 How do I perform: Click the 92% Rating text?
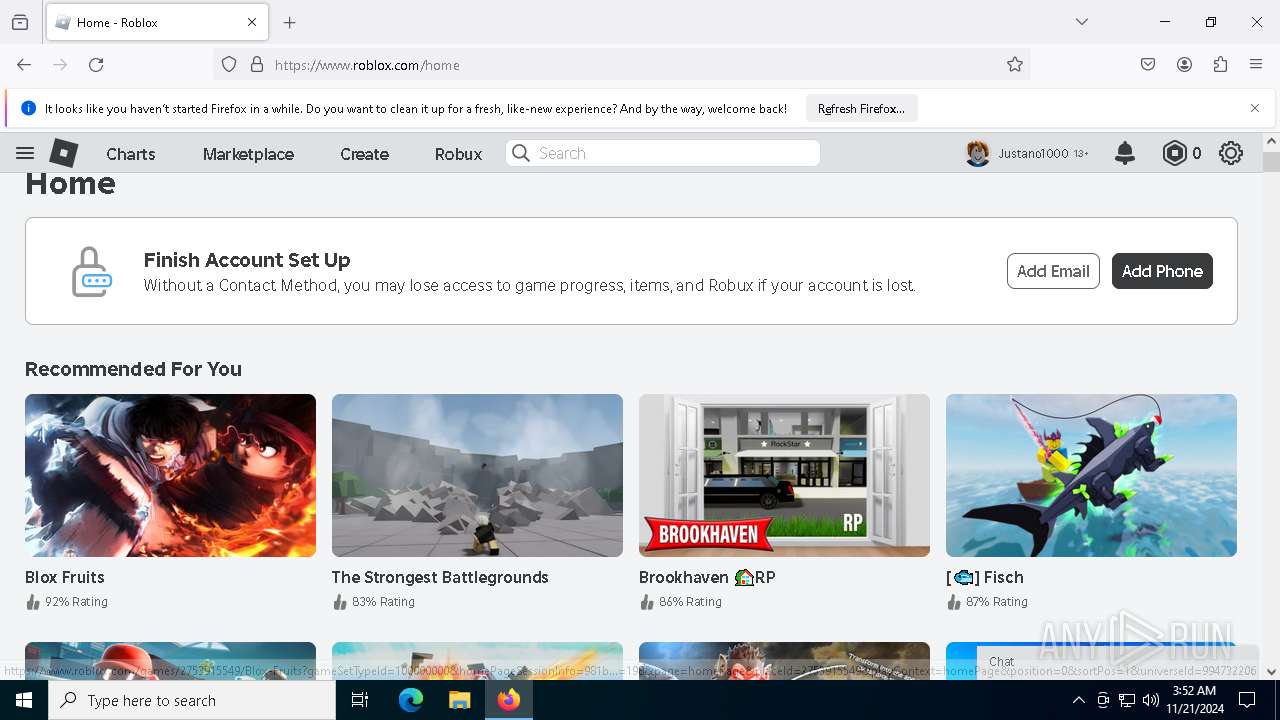[76, 602]
